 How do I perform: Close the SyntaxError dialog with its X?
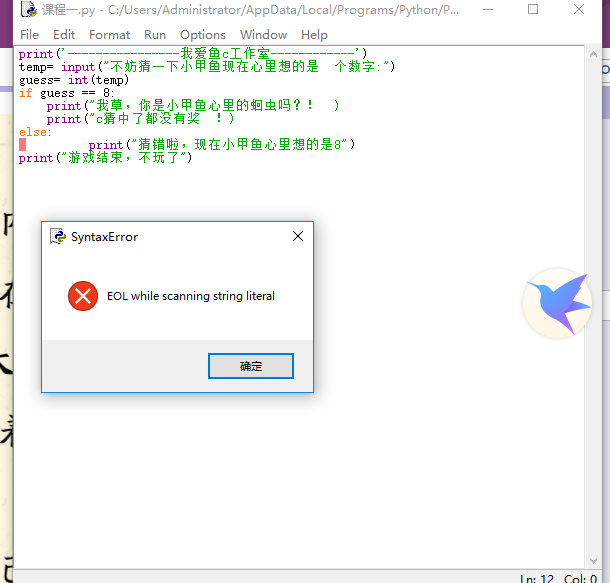[x=297, y=237]
